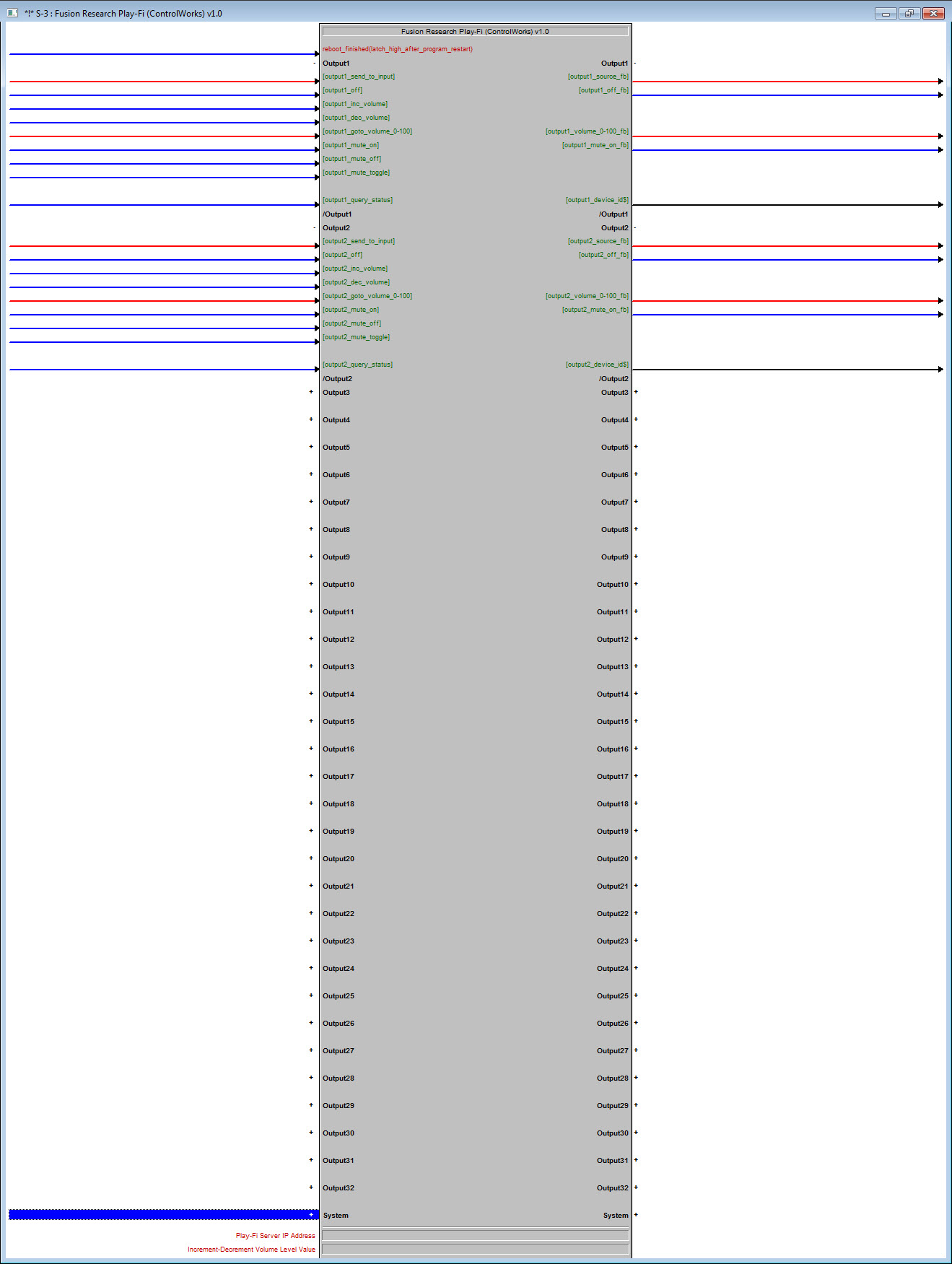Screen dimensions: 952x1264
Task: Select the reboot_finished input signal label
Action: (398, 49)
